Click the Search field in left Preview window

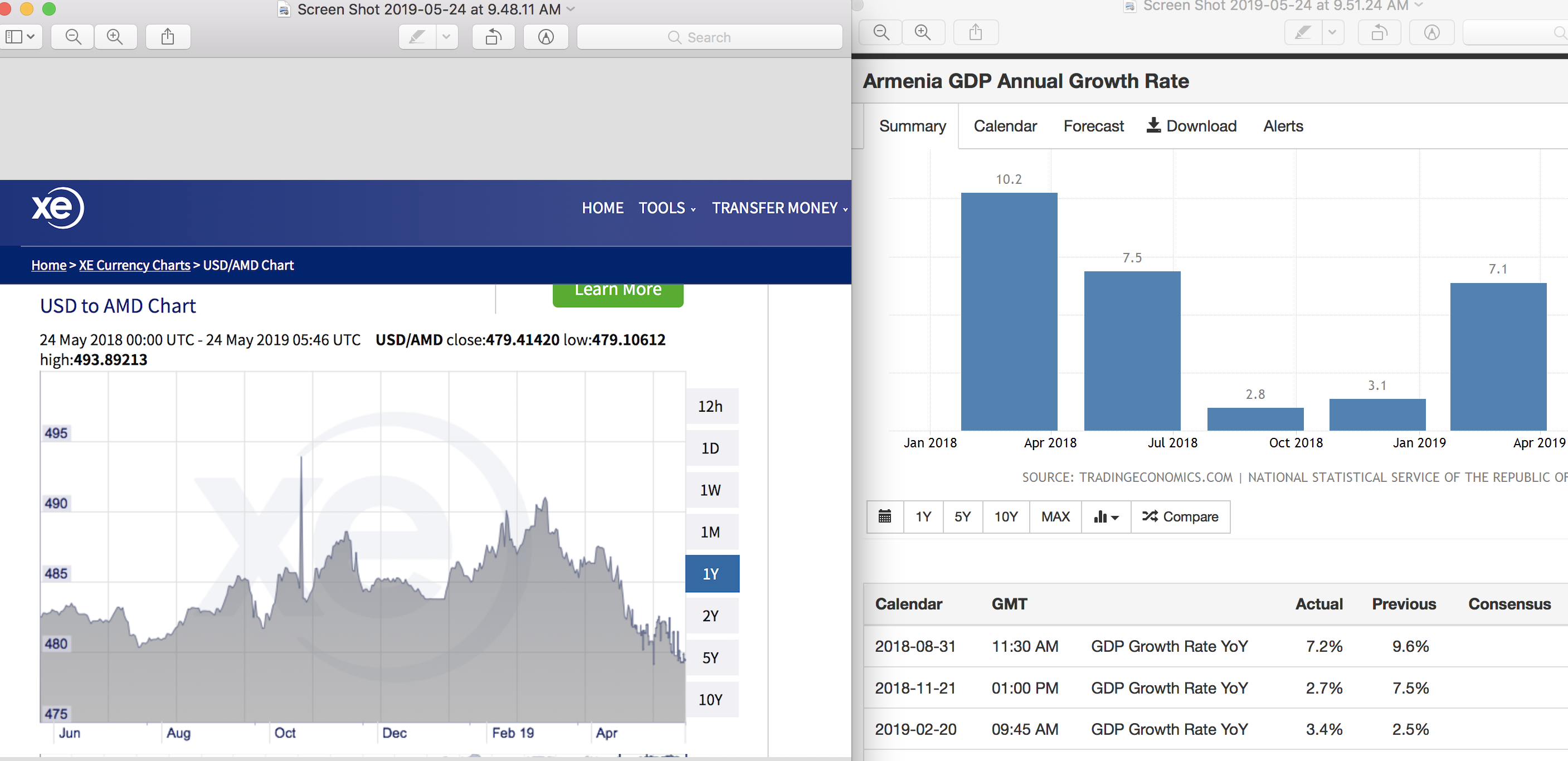(709, 37)
